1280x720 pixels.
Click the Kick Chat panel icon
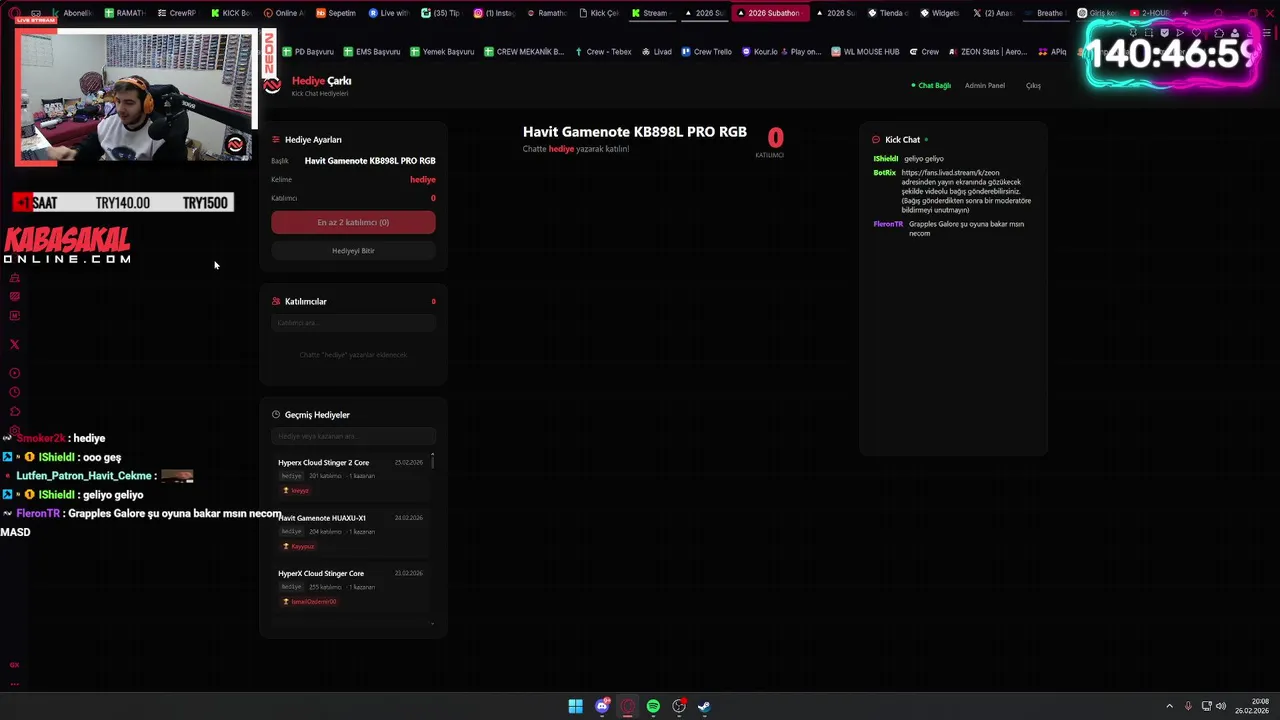[x=876, y=140]
